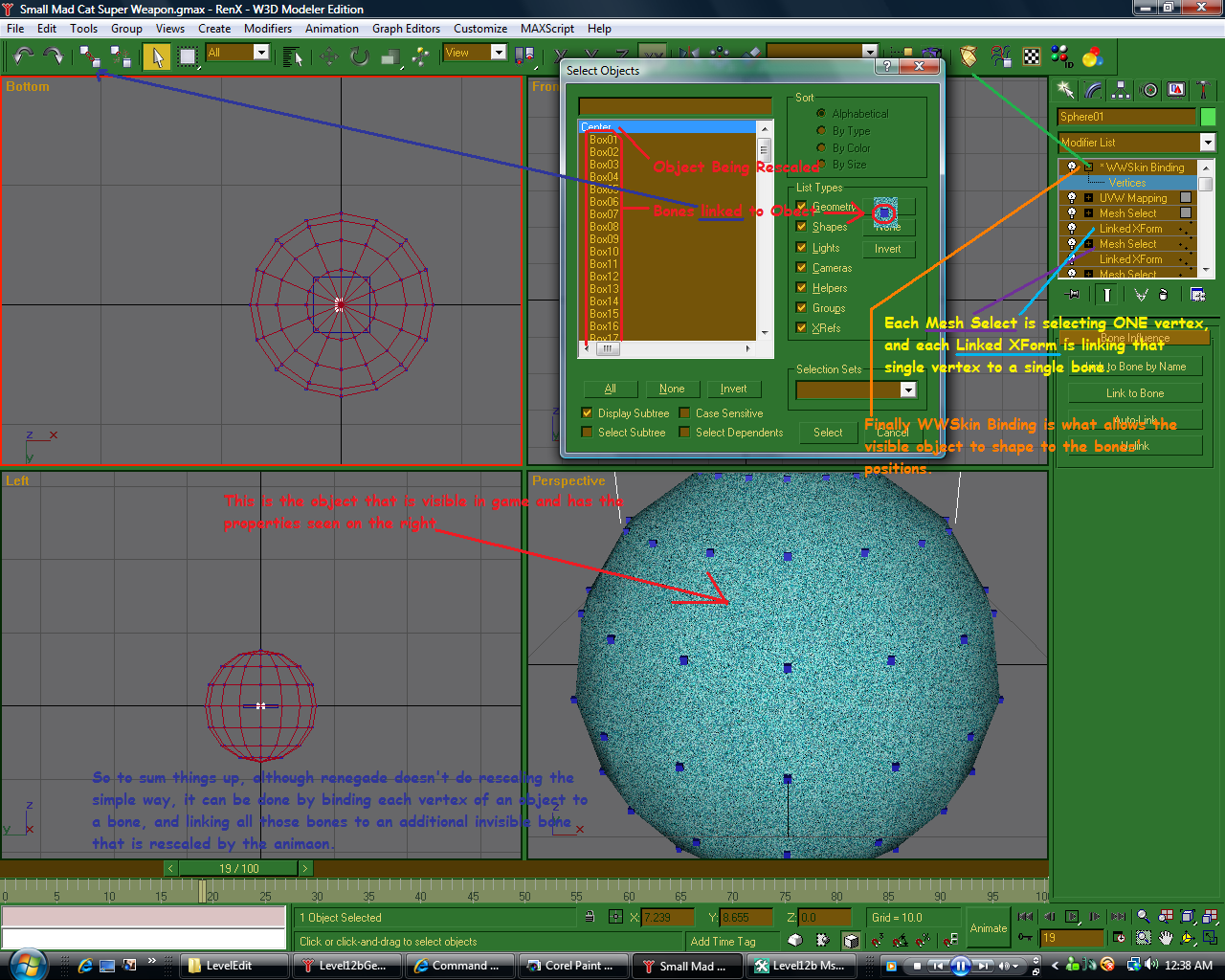Enable the Case Sensitive checkbox
Screen dimensions: 1225x980
click(685, 413)
